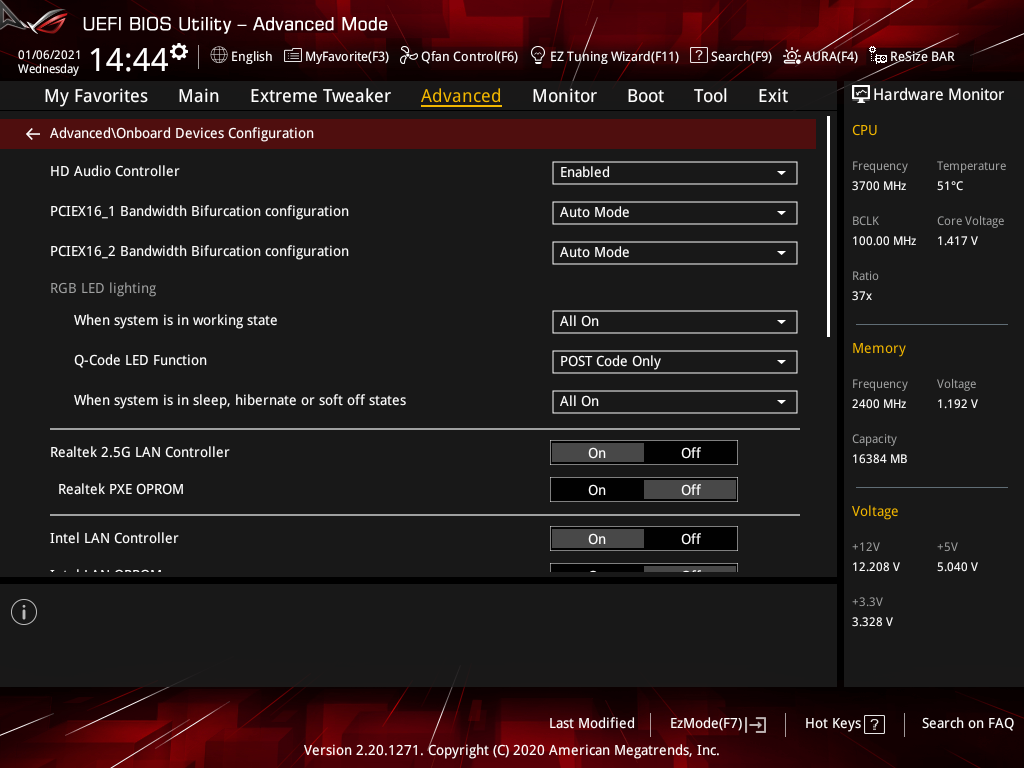Switch to Main tab
Viewport: 1024px width, 768px height.
pyautogui.click(x=199, y=96)
